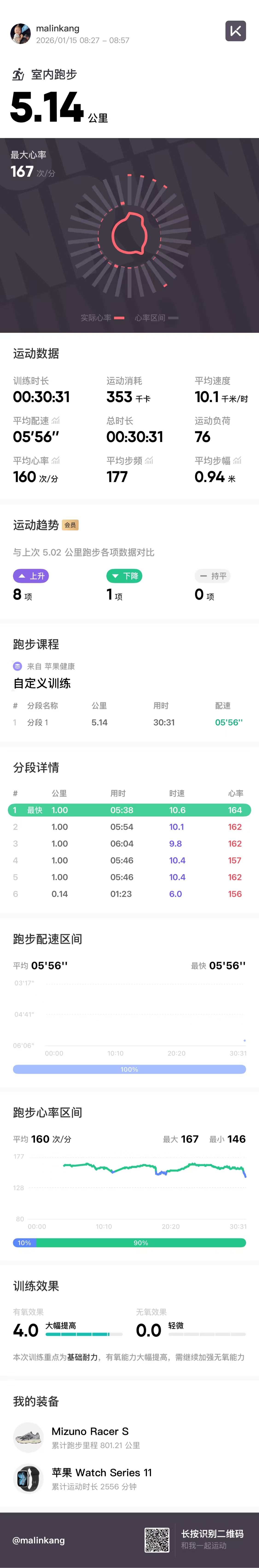Click the blue 10% heart rate zone

click(24, 1243)
